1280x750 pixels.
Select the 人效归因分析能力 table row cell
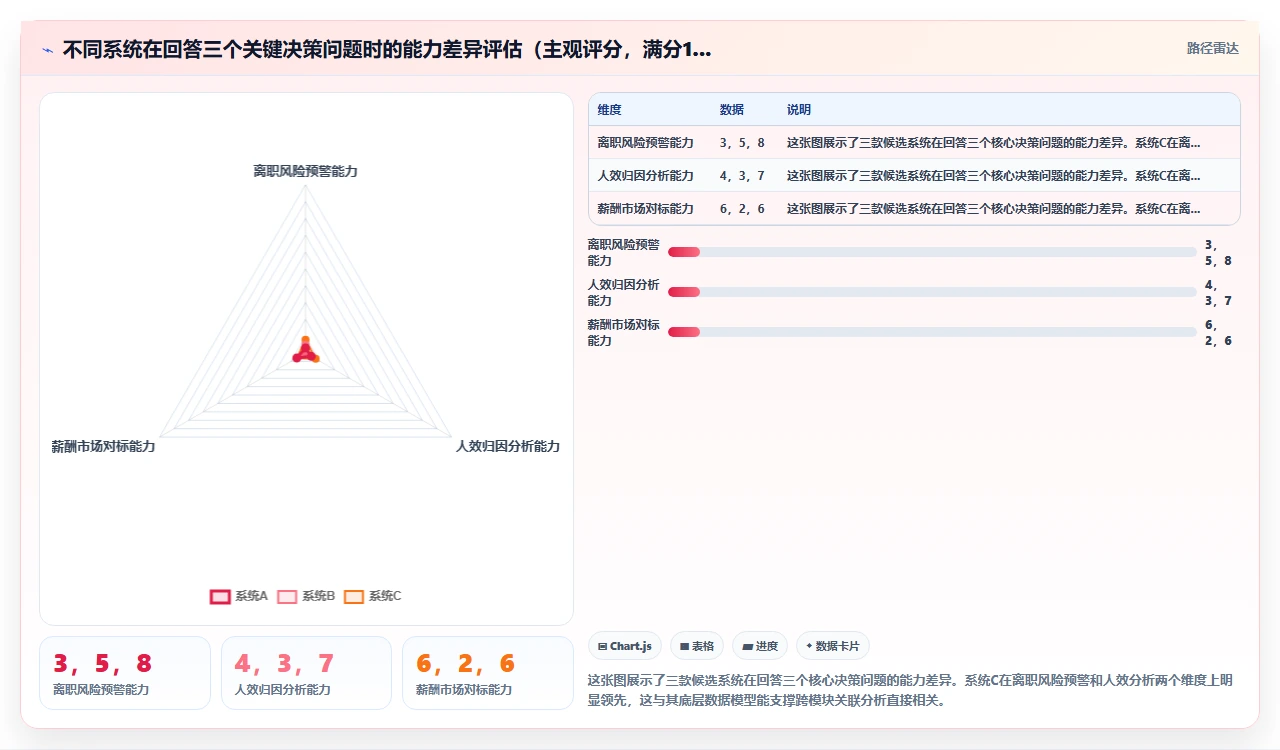tap(645, 176)
